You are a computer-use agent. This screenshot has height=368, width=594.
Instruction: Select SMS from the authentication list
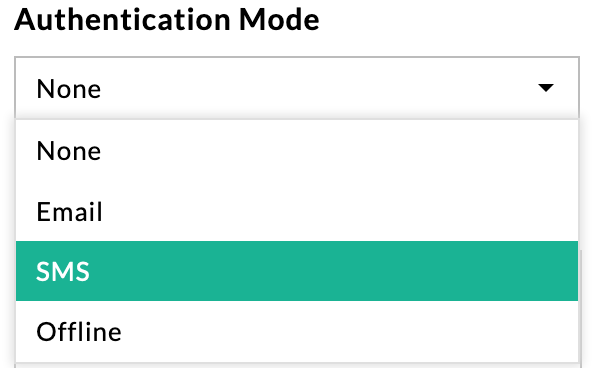pyautogui.click(x=297, y=271)
